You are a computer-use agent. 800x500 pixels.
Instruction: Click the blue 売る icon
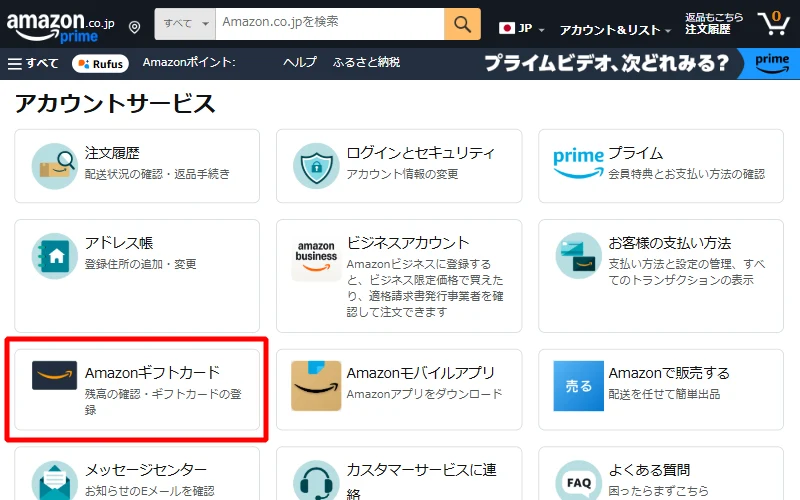[x=579, y=386]
